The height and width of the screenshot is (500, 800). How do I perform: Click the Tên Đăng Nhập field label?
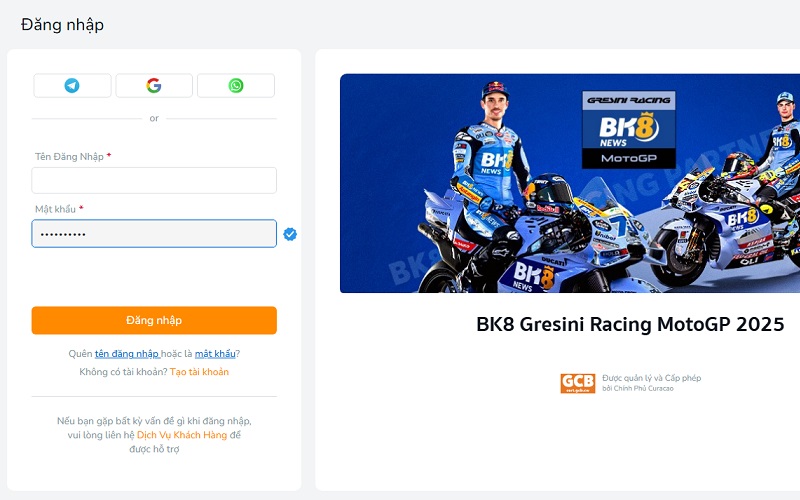(x=69, y=157)
